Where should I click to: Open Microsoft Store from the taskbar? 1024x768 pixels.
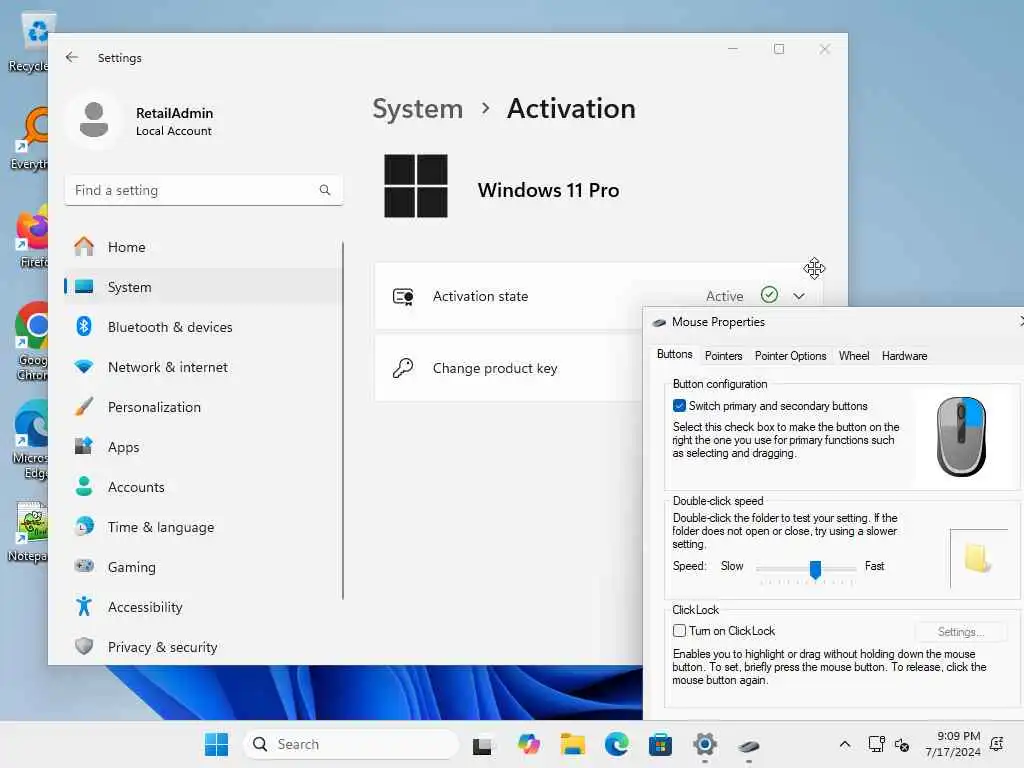tap(660, 744)
